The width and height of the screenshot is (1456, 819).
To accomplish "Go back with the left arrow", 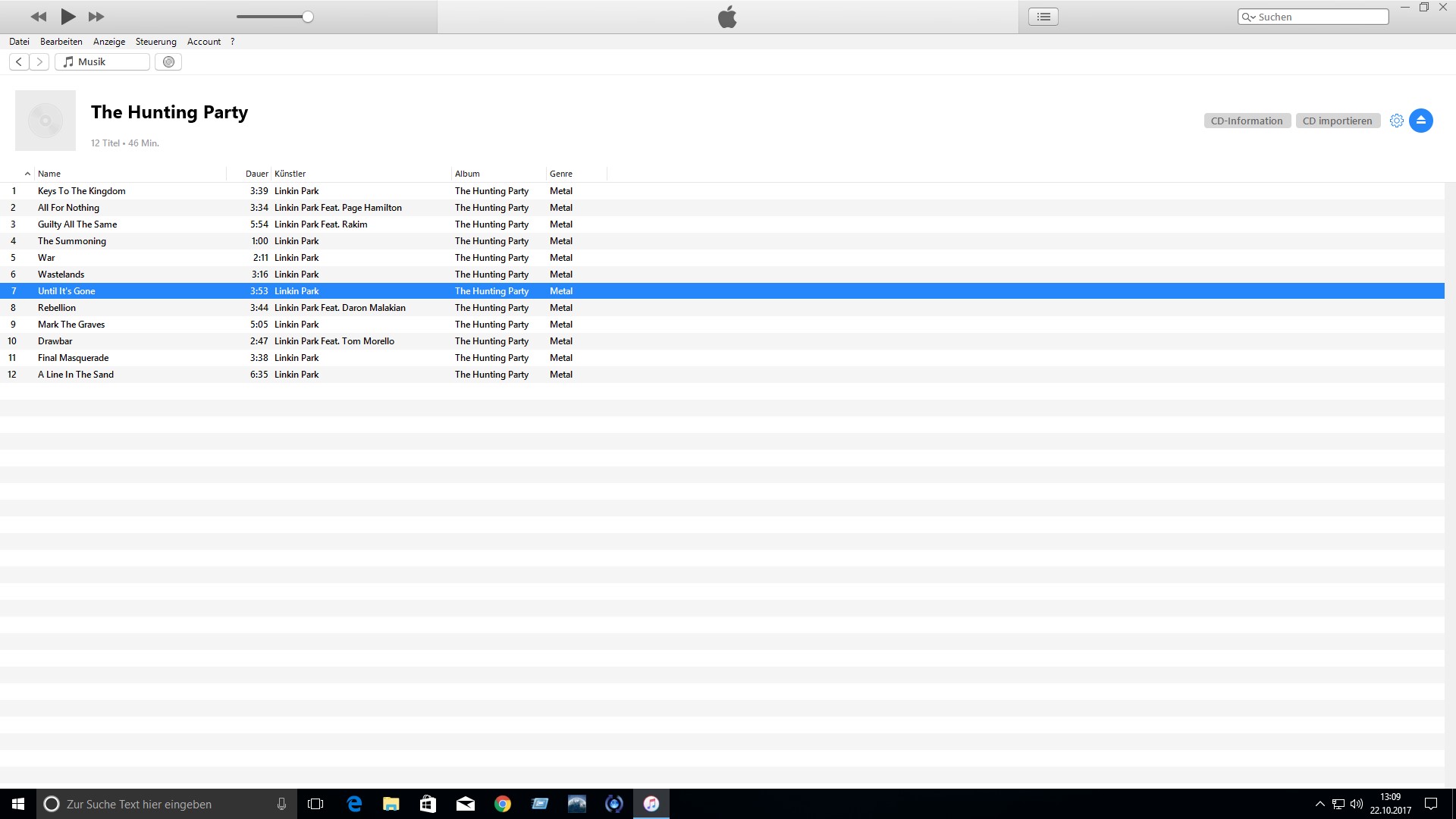I will tap(19, 62).
